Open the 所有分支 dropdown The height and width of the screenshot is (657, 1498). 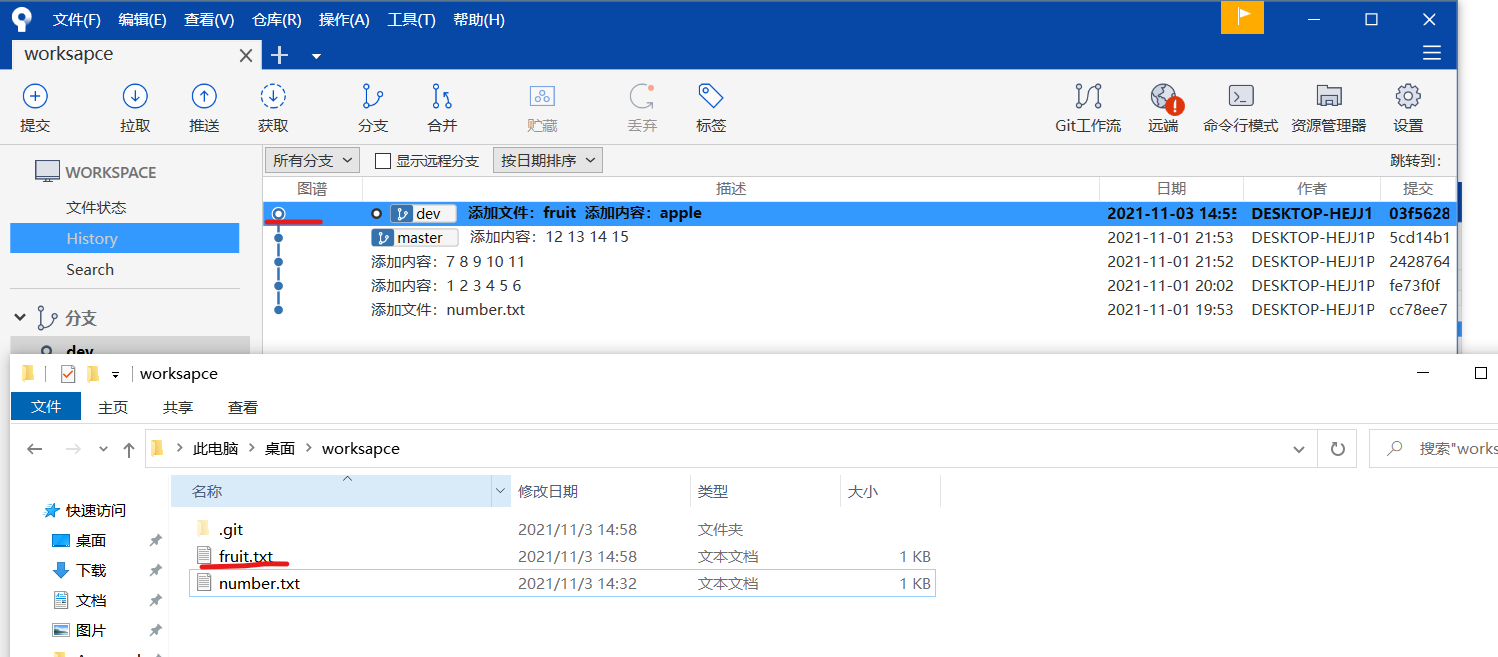(x=313, y=160)
